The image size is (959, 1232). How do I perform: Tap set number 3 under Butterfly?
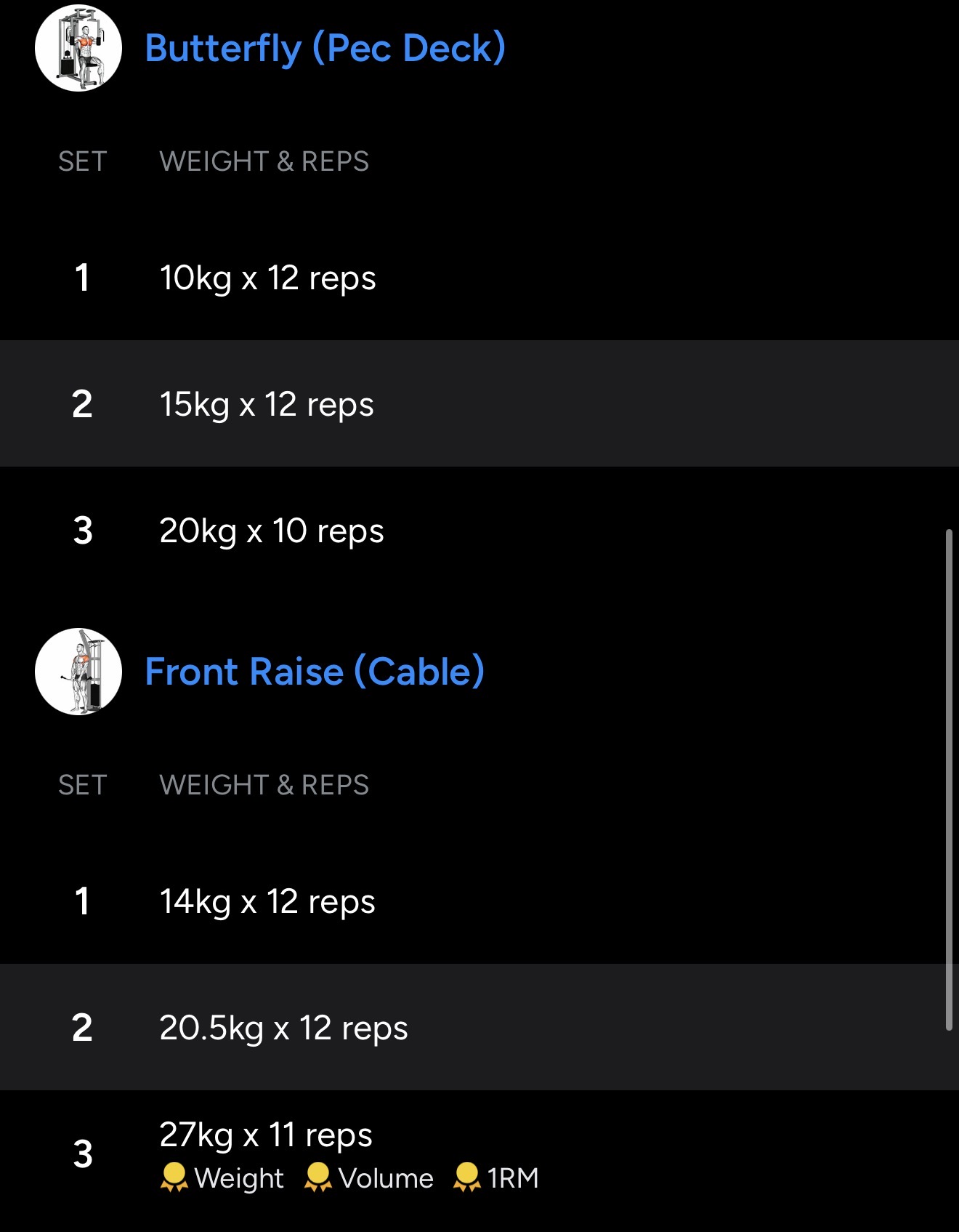point(83,531)
